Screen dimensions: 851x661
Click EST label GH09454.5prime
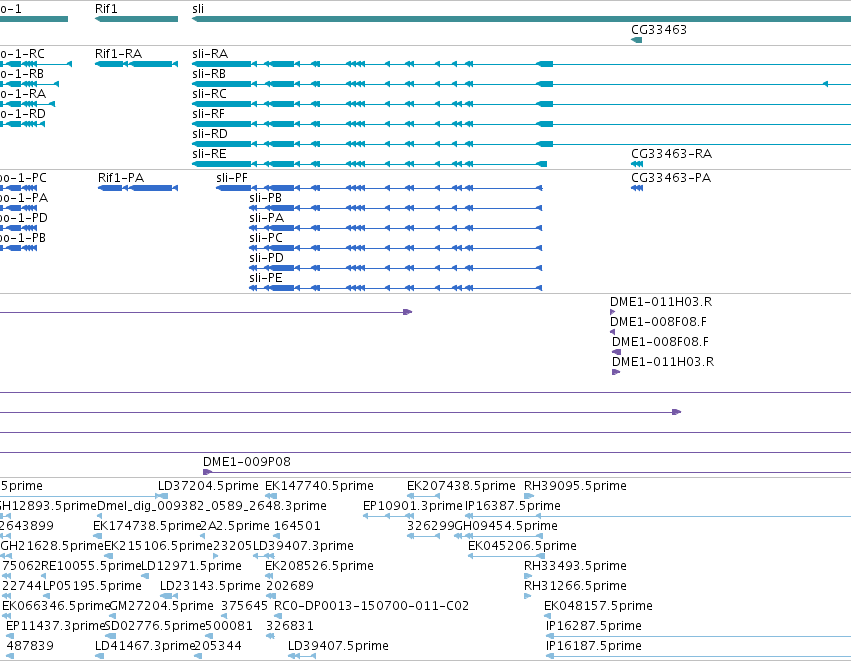[x=506, y=526]
